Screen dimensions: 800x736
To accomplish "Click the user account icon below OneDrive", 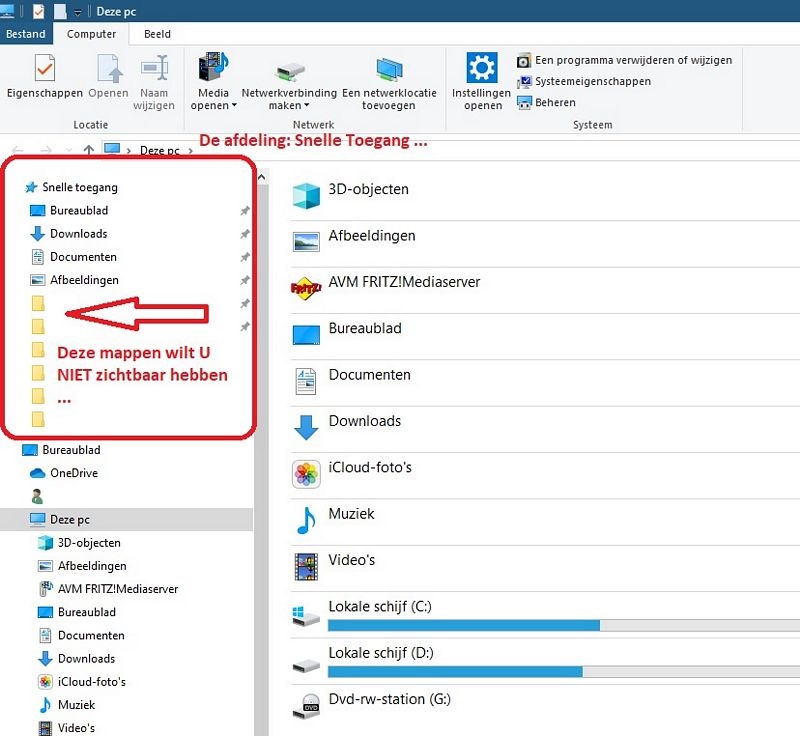I will pos(37,496).
